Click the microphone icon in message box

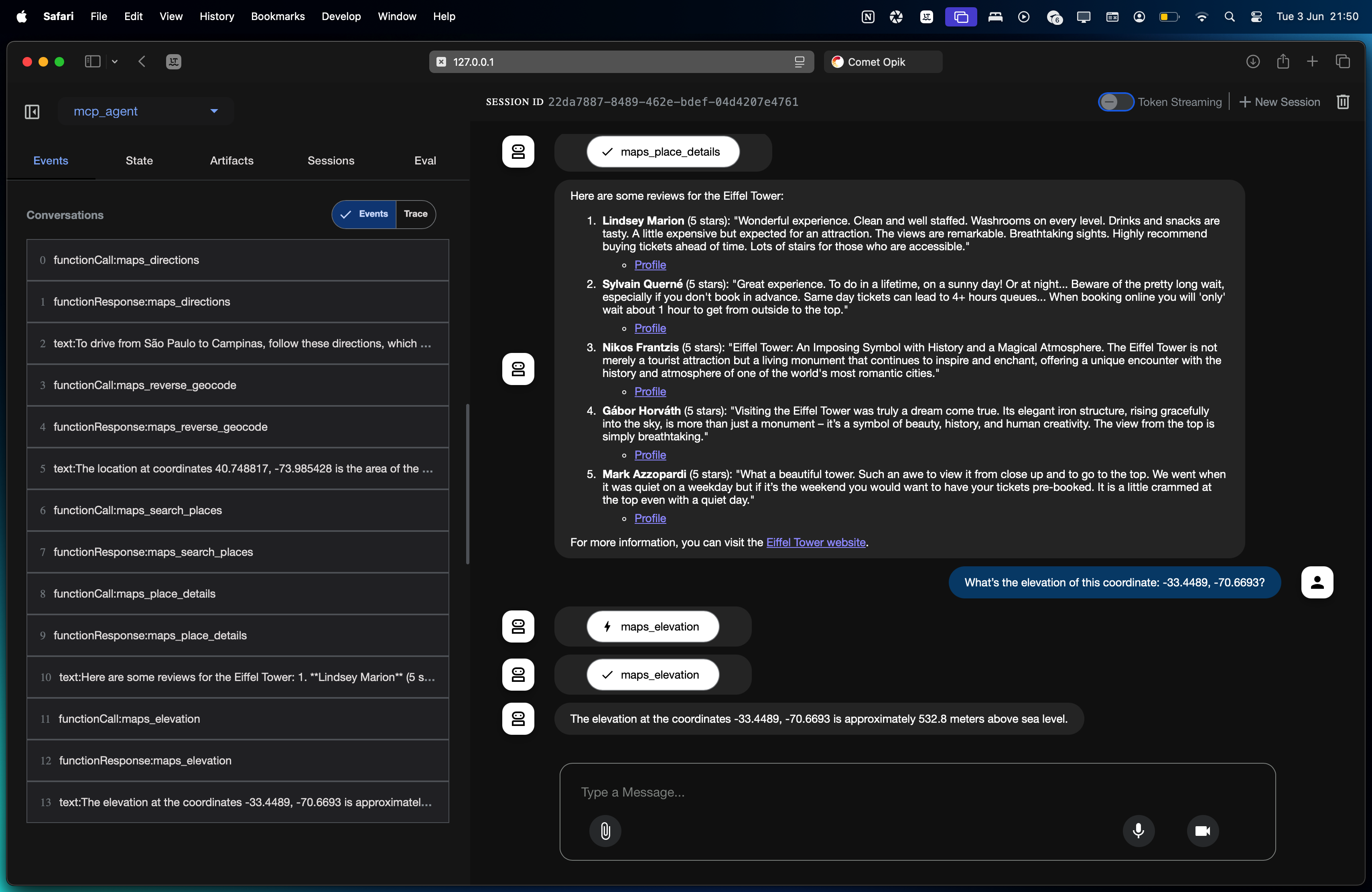[x=1138, y=830]
